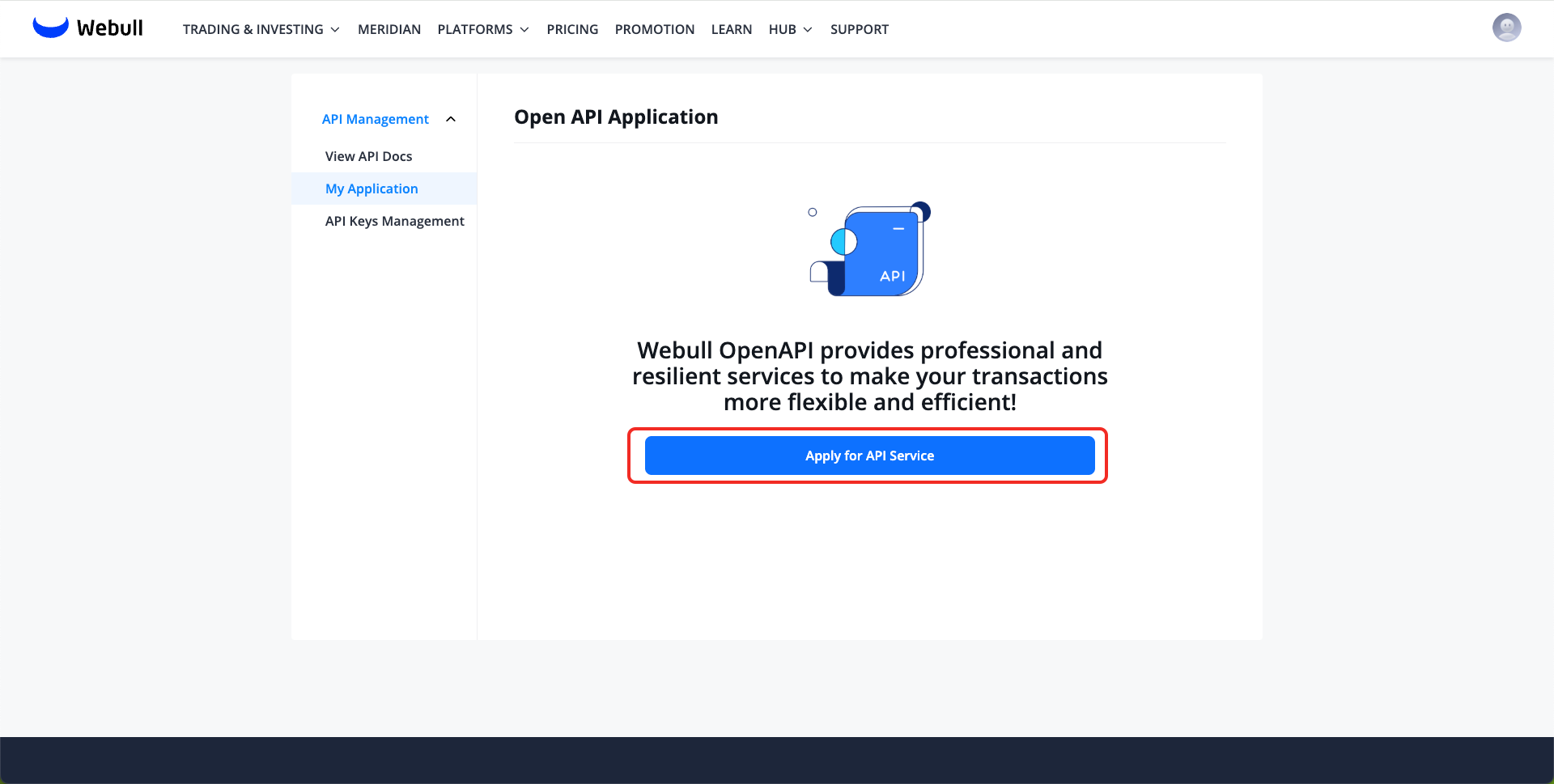The image size is (1554, 784).
Task: Open the Pricing page
Action: click(x=572, y=29)
